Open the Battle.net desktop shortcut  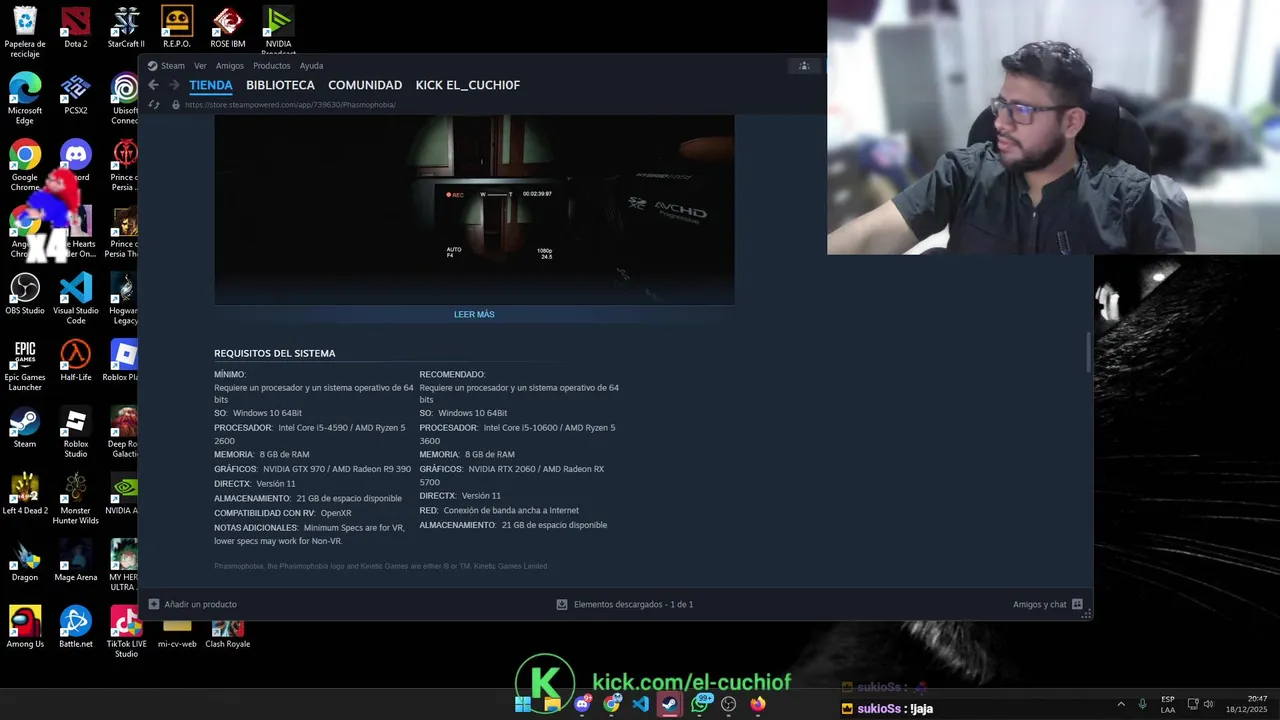click(76, 628)
